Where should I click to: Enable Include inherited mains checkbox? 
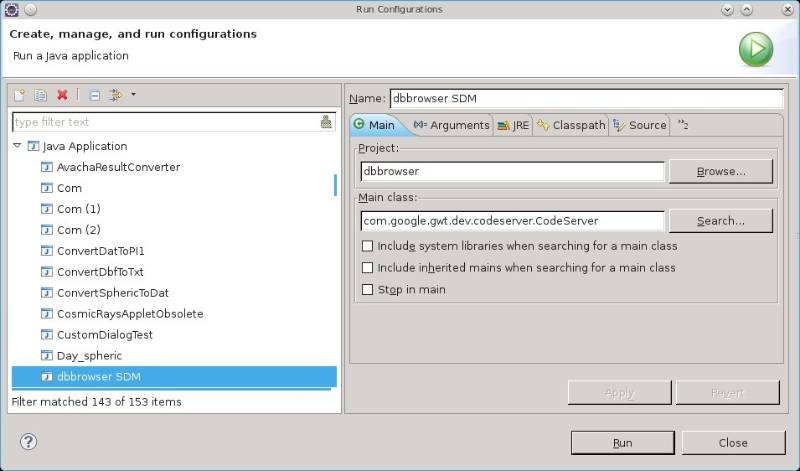tap(368, 268)
